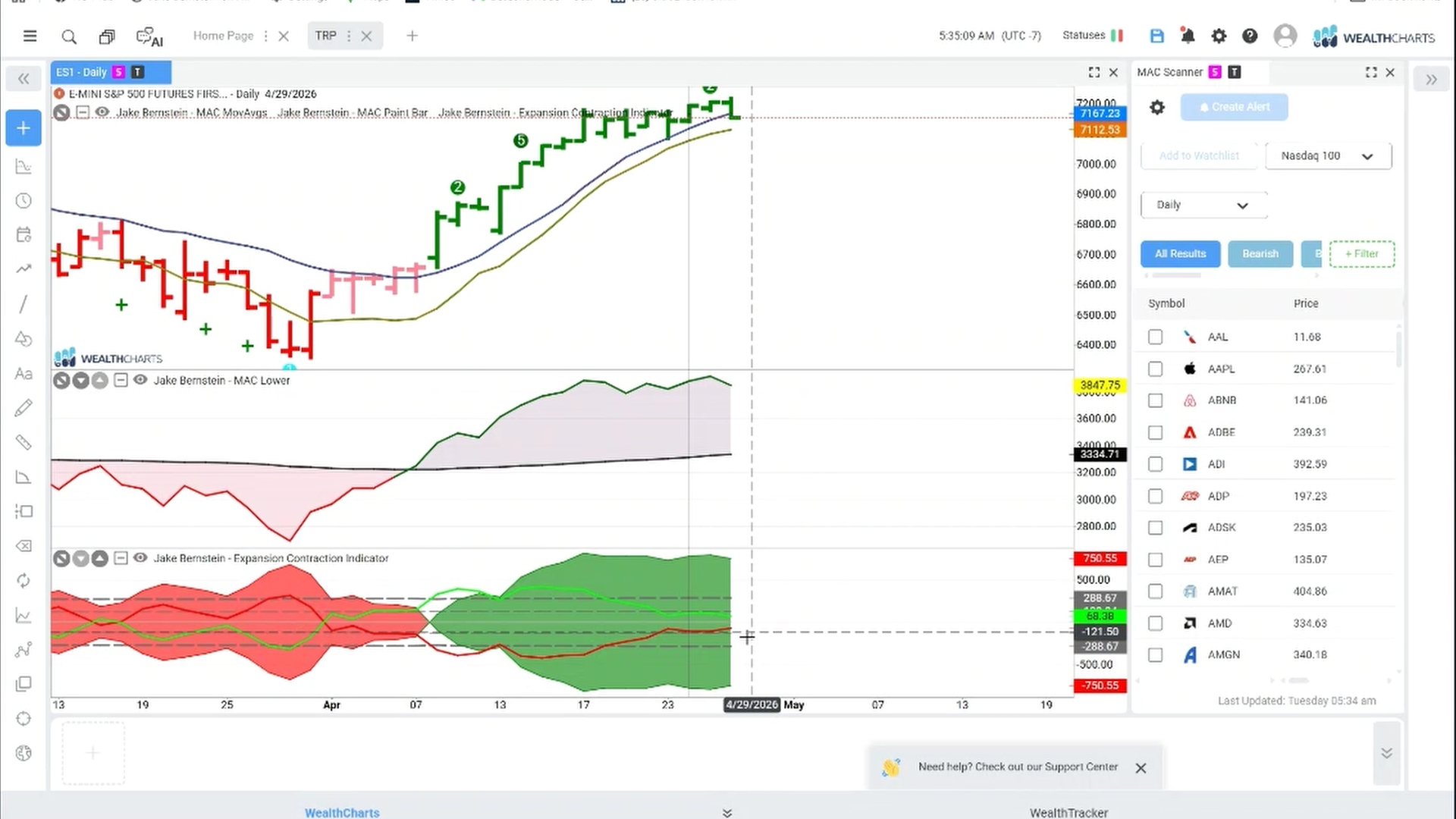Select the pencil drawing tool in sidebar
This screenshot has height=819, width=1456.
point(24,408)
